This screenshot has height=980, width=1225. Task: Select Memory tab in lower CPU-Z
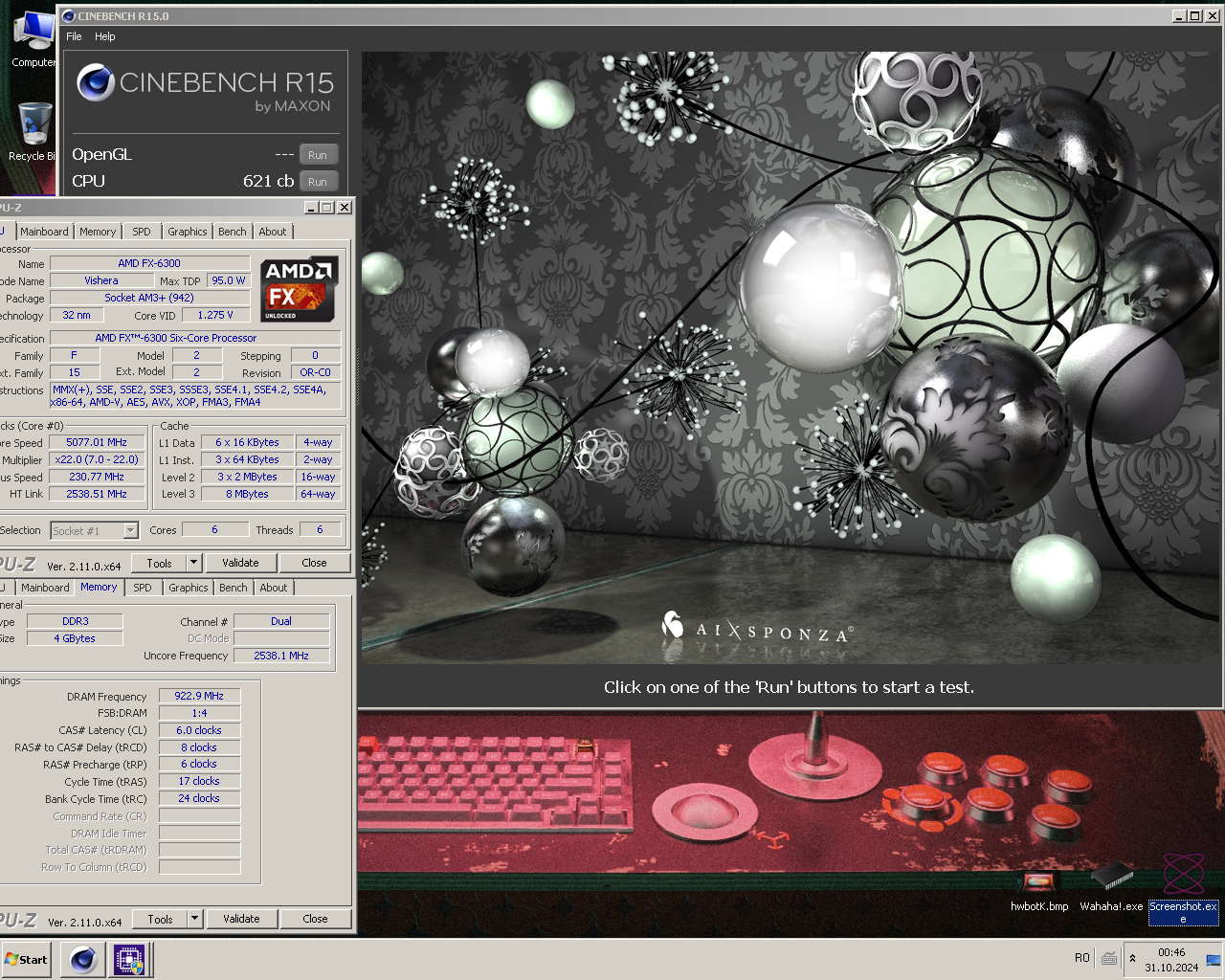click(x=99, y=587)
